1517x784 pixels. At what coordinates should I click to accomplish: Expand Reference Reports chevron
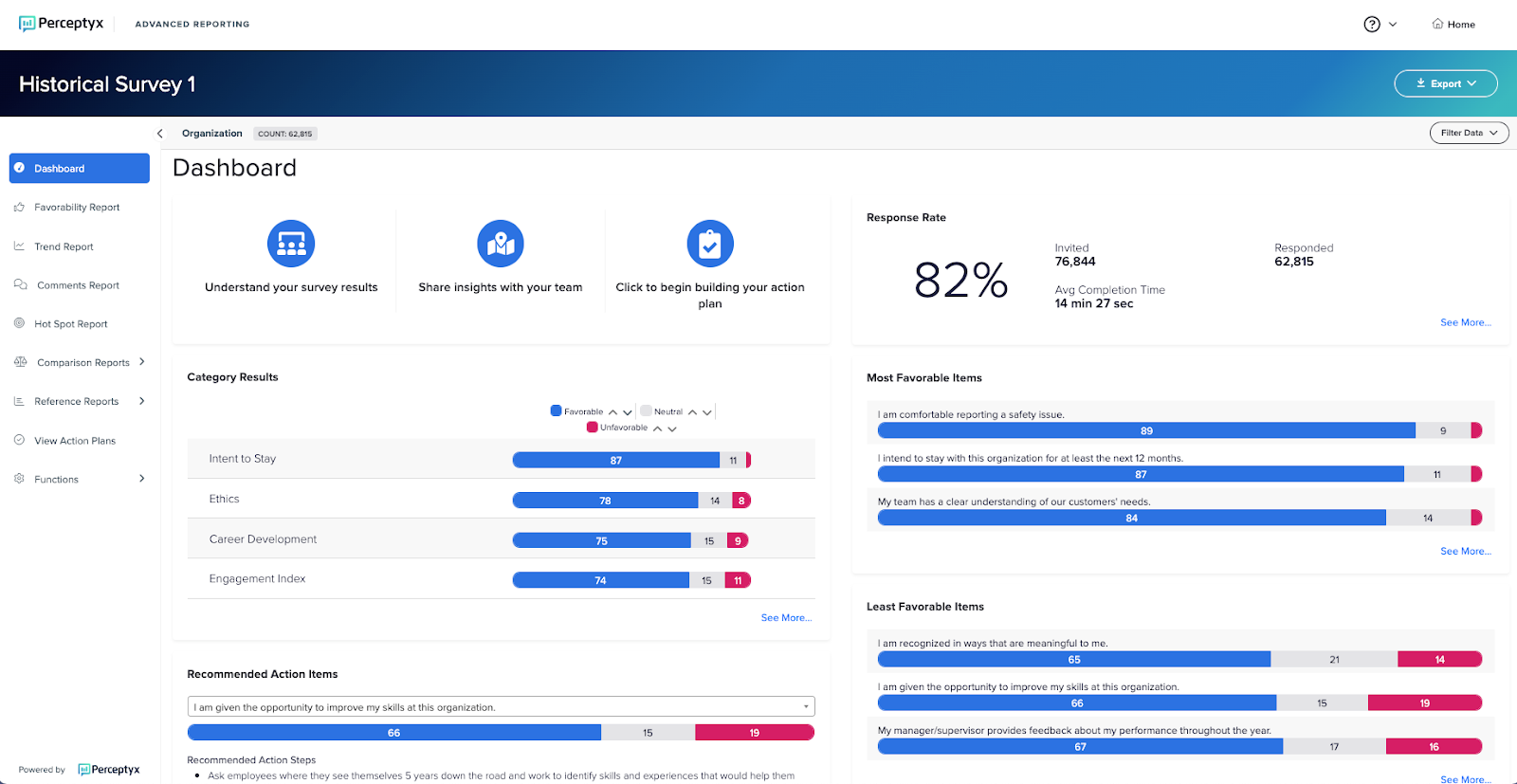[142, 401]
